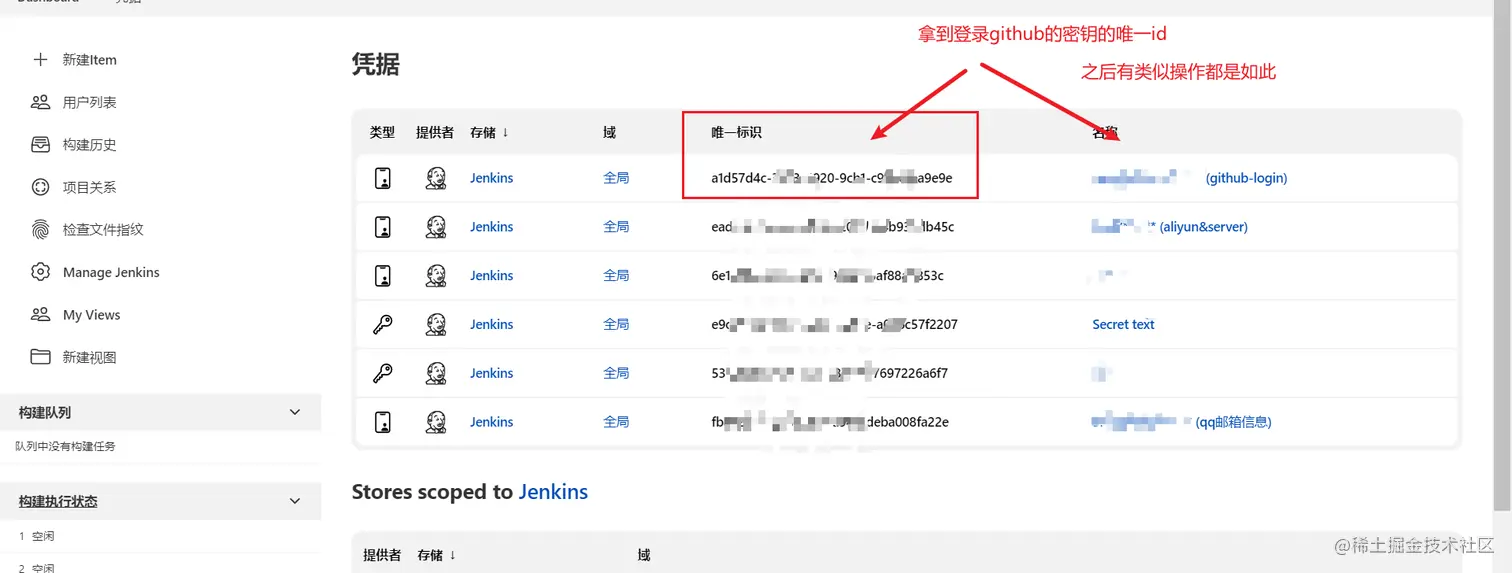Viewport: 1512px width, 573px height.
Task: Collapse the 构建队列 panel chevron
Action: tap(295, 412)
